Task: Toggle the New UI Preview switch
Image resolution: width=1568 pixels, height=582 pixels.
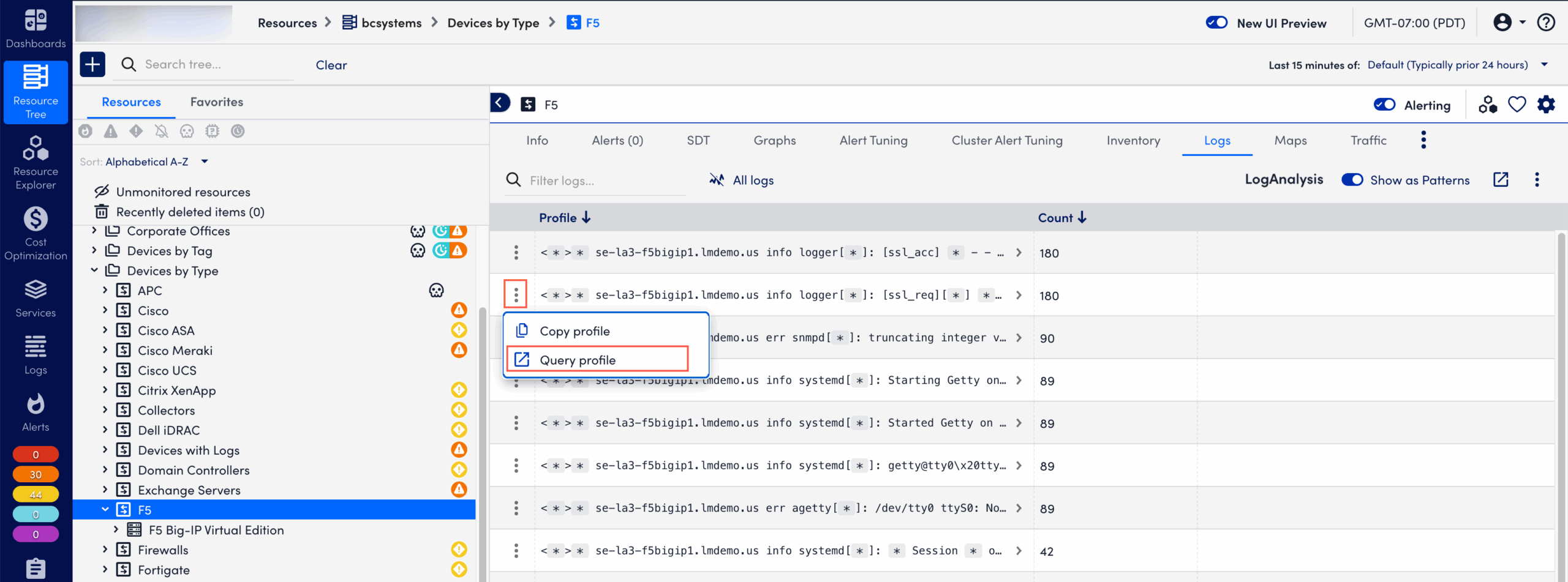Action: tap(1216, 22)
